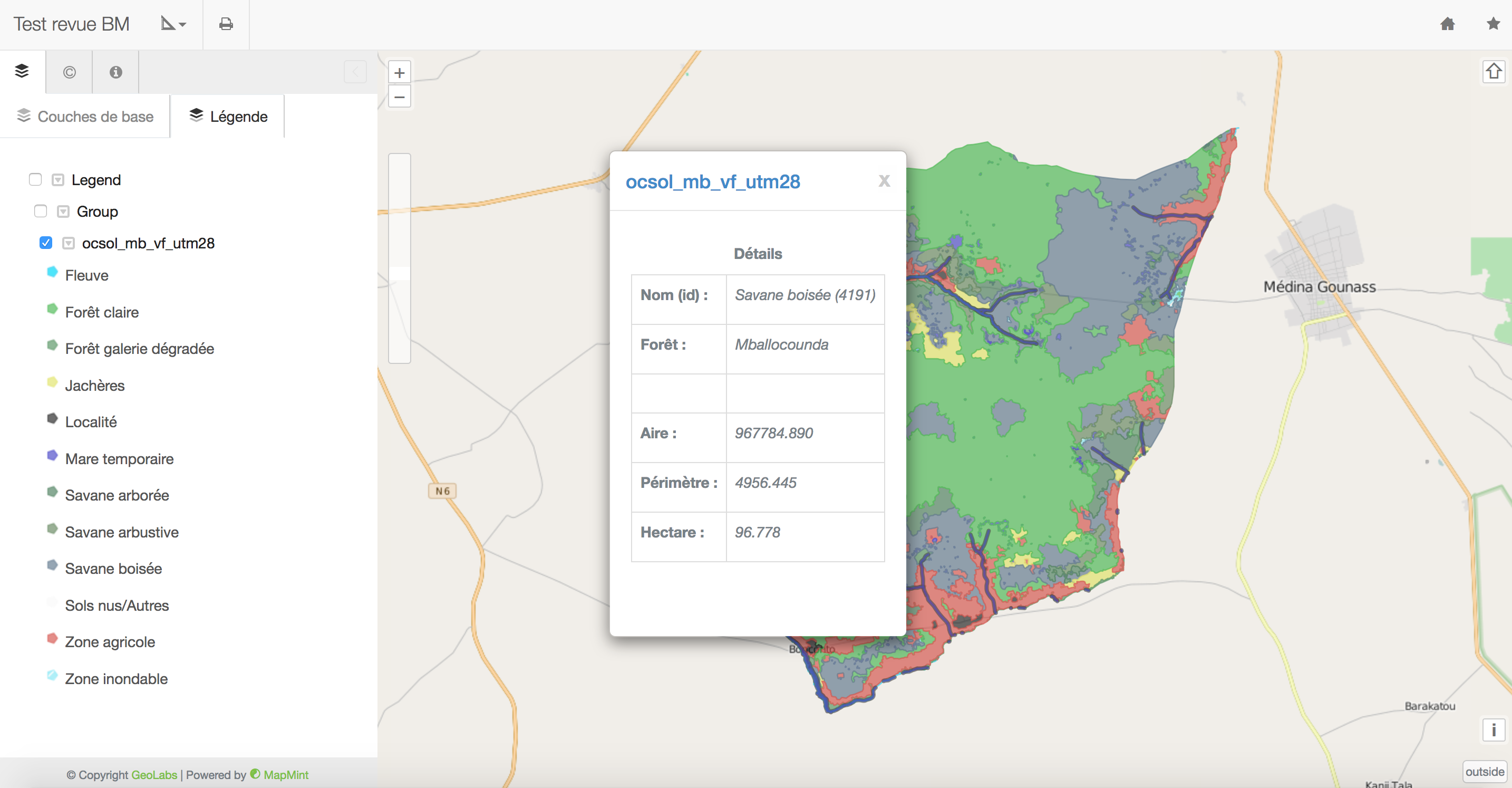Click the Zone agricole red color swatch
The image size is (1512, 788).
52,639
